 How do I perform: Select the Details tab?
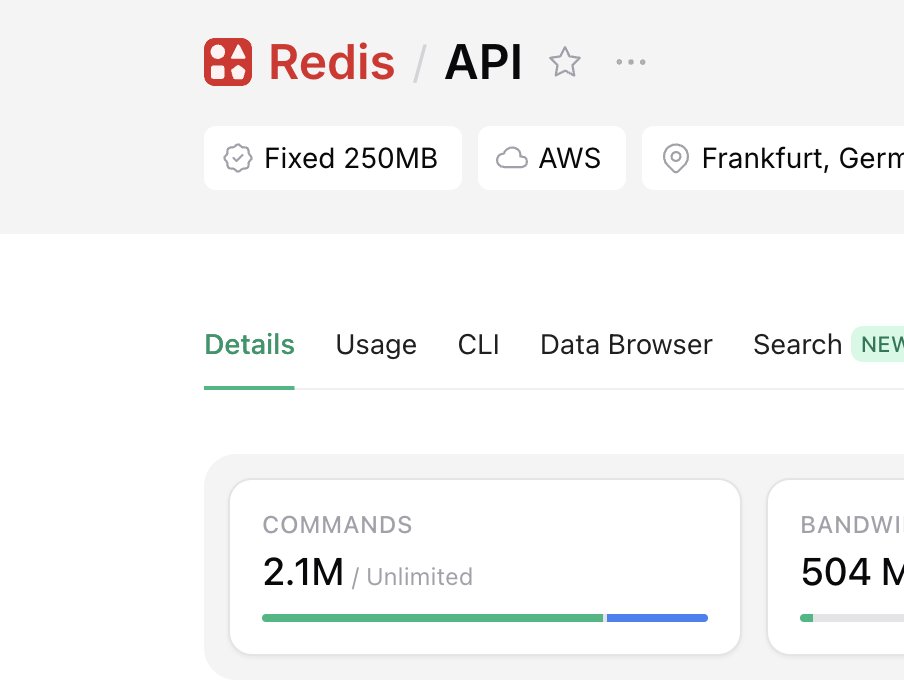[x=249, y=345]
